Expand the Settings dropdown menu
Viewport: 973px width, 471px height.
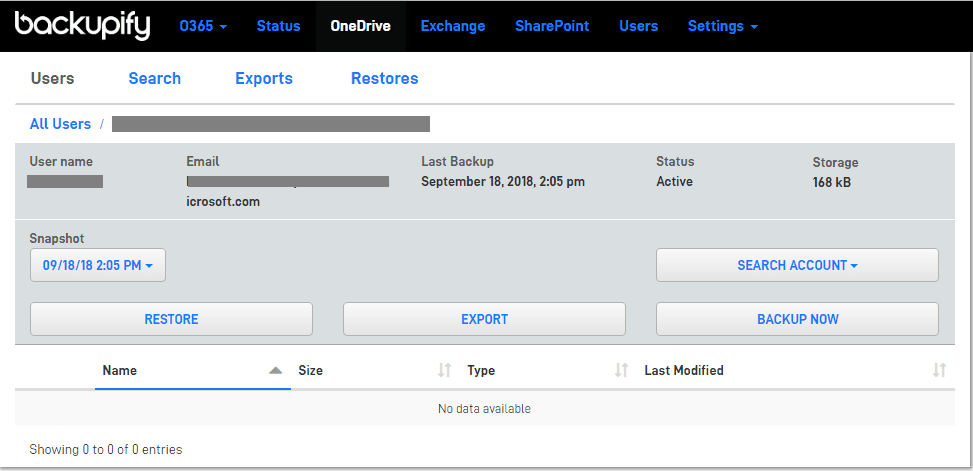coord(723,26)
